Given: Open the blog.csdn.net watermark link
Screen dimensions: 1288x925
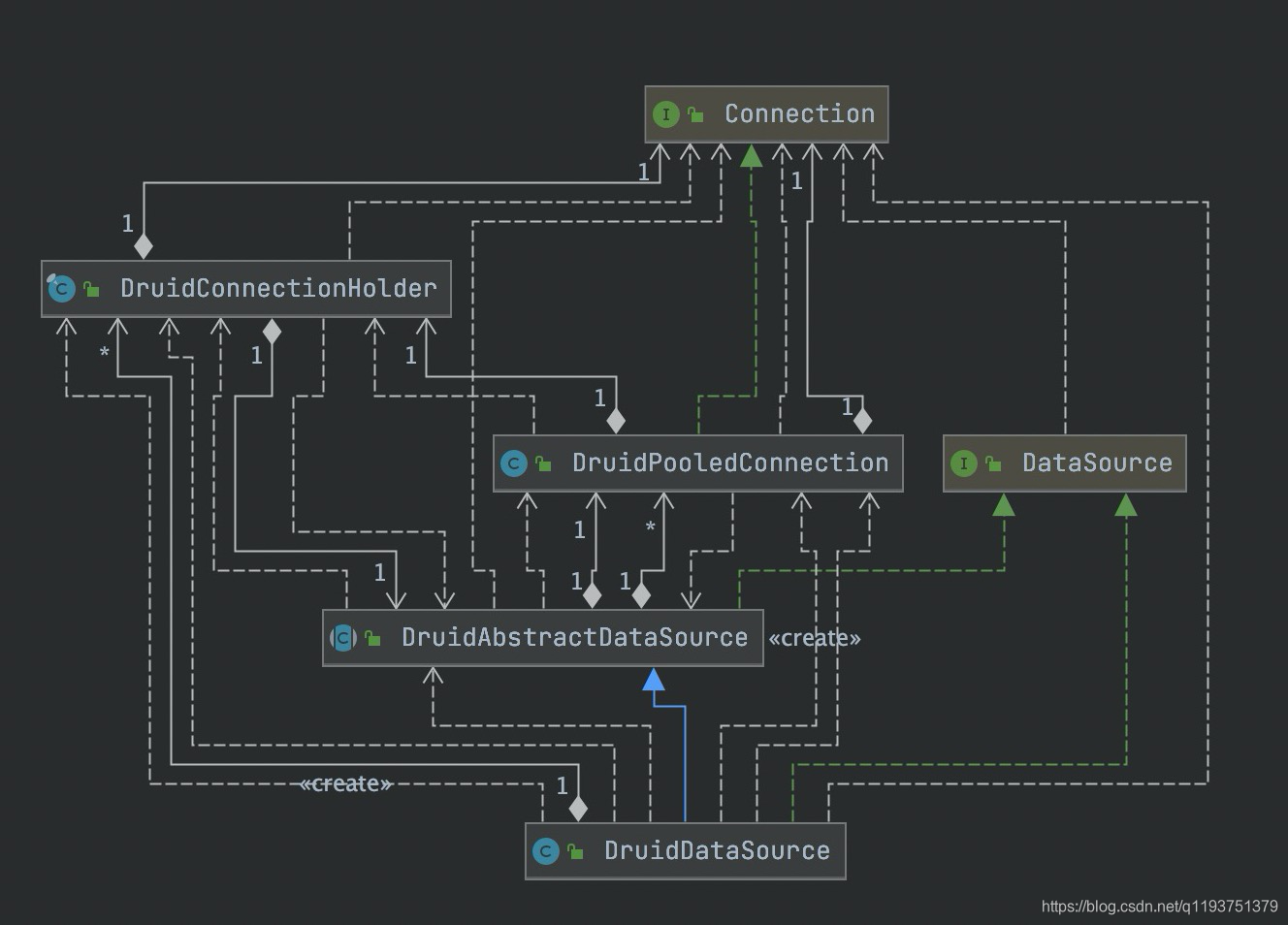Looking at the screenshot, I should tap(1159, 907).
